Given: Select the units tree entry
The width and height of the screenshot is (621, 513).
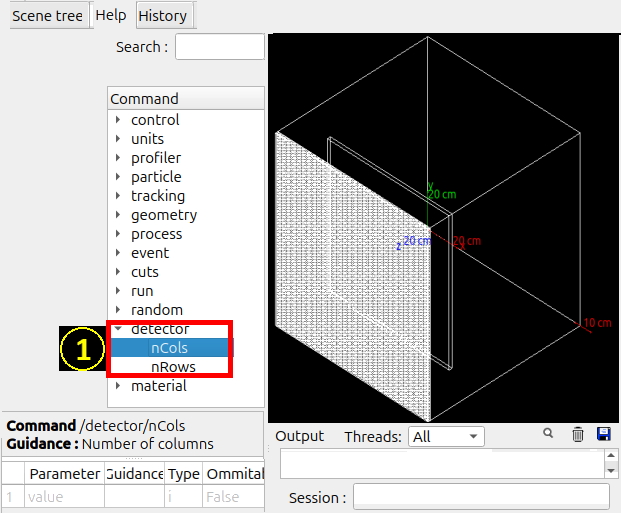Looking at the screenshot, I should (x=147, y=139).
